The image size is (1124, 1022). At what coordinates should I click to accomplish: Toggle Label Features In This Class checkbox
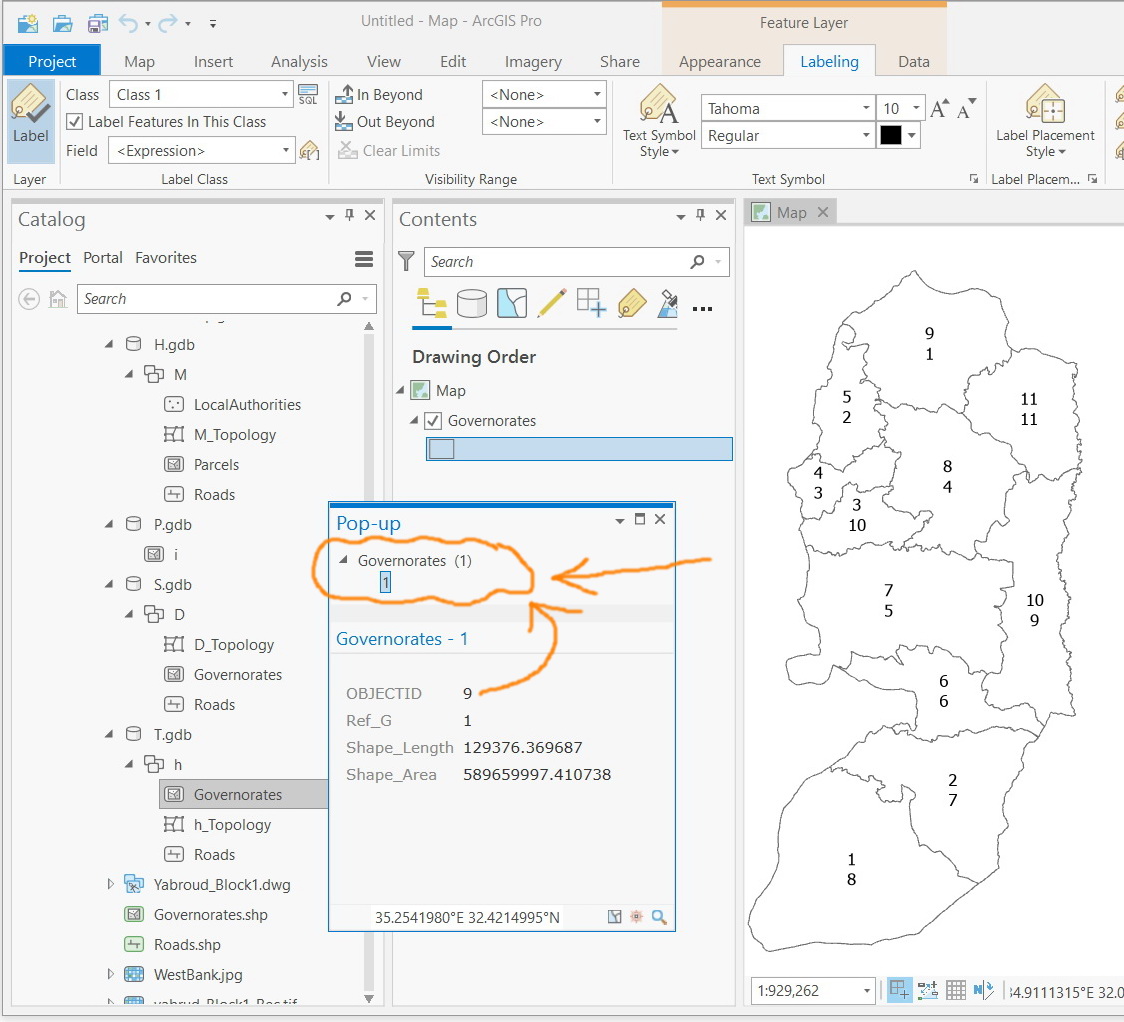point(75,122)
